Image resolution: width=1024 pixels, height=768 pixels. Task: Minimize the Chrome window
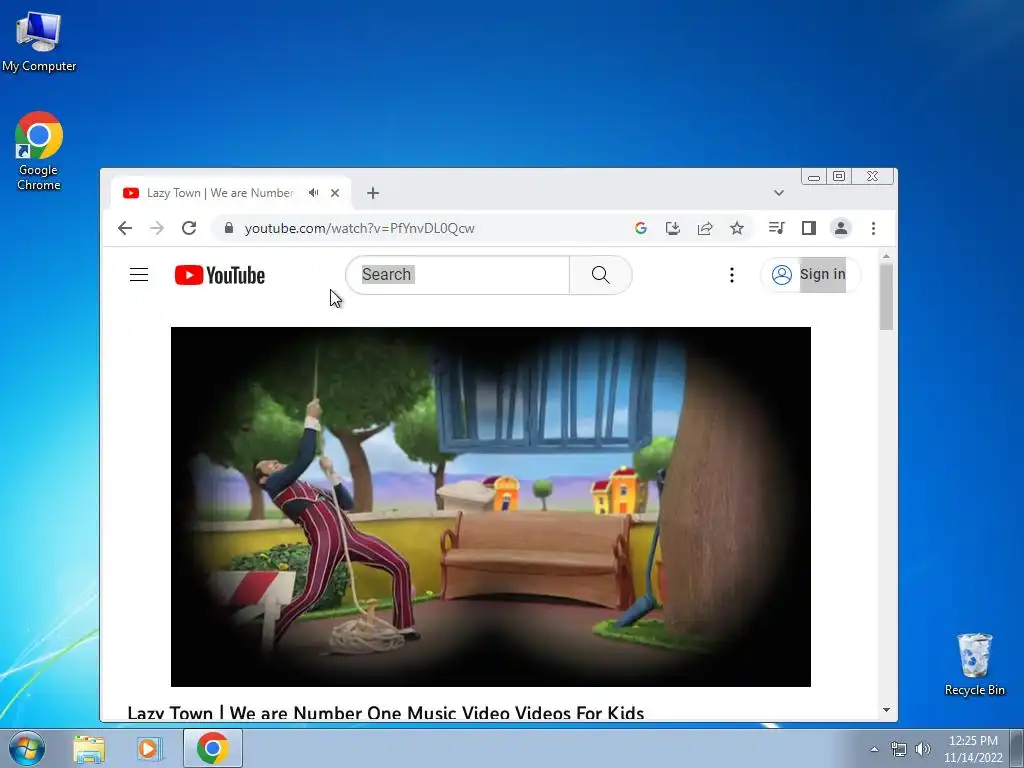point(814,176)
